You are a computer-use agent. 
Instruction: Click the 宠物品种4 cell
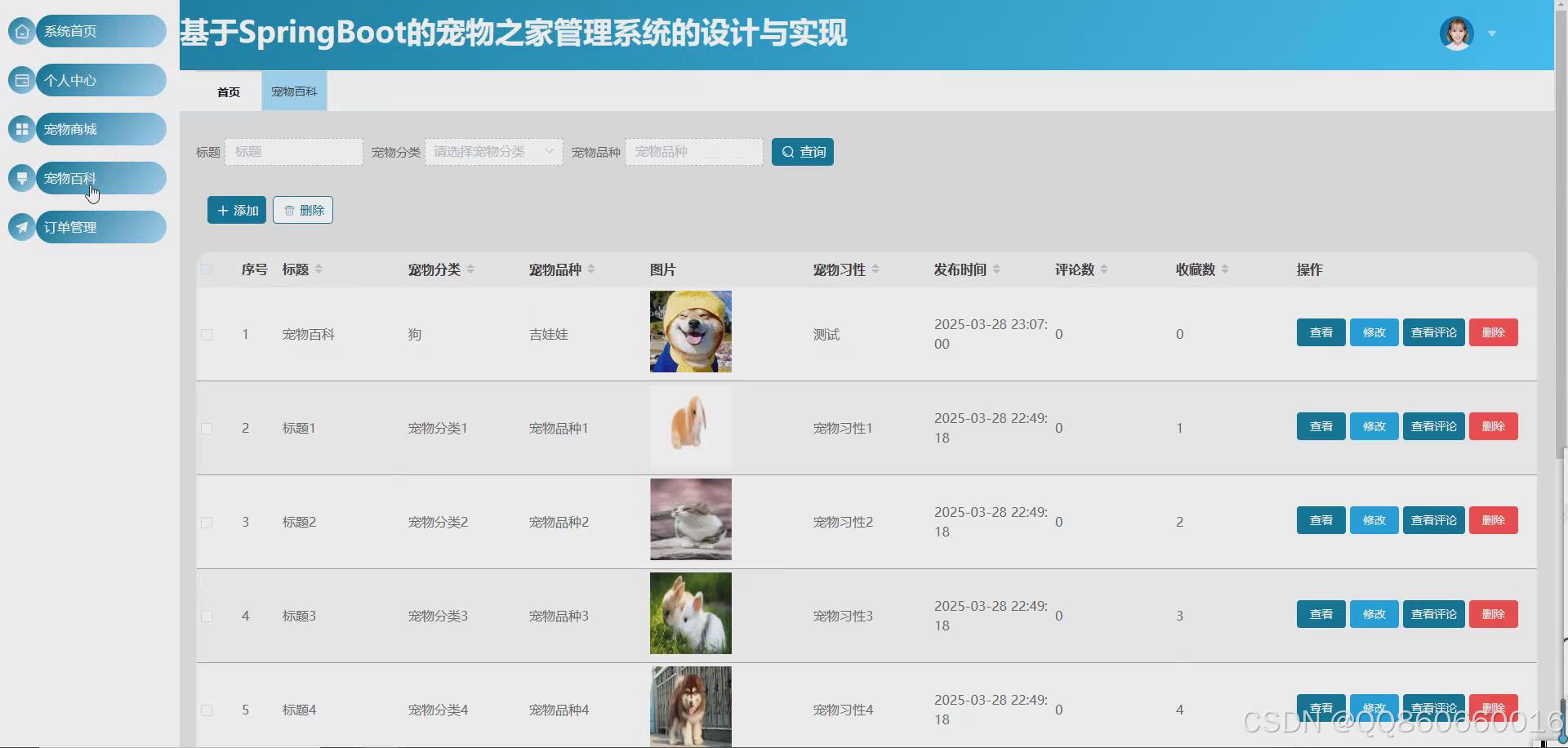[559, 710]
